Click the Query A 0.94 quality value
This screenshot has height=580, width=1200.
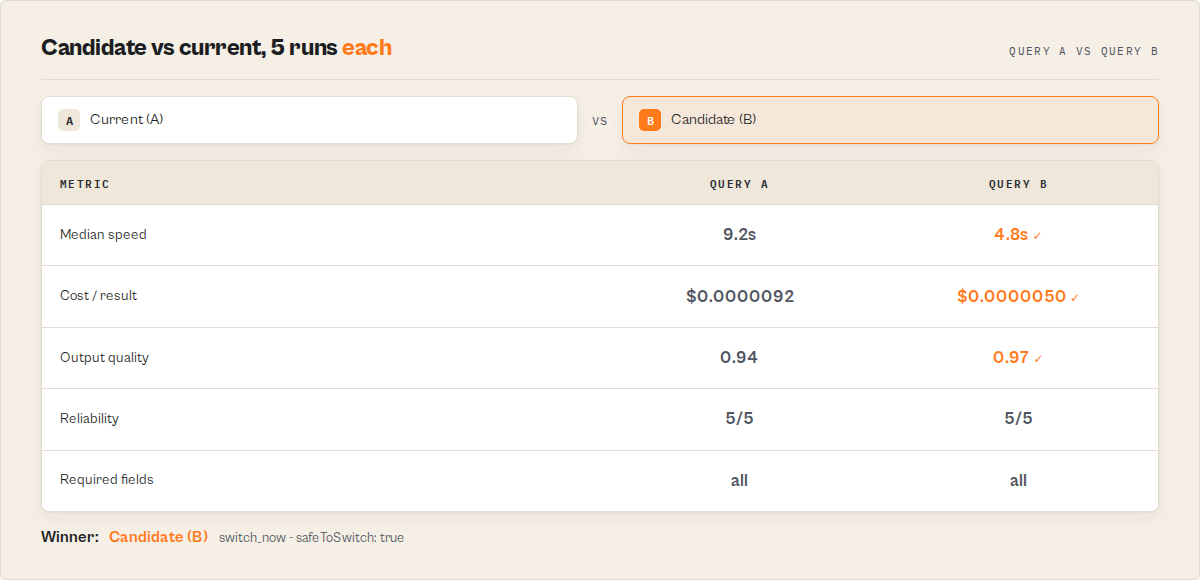click(x=739, y=358)
